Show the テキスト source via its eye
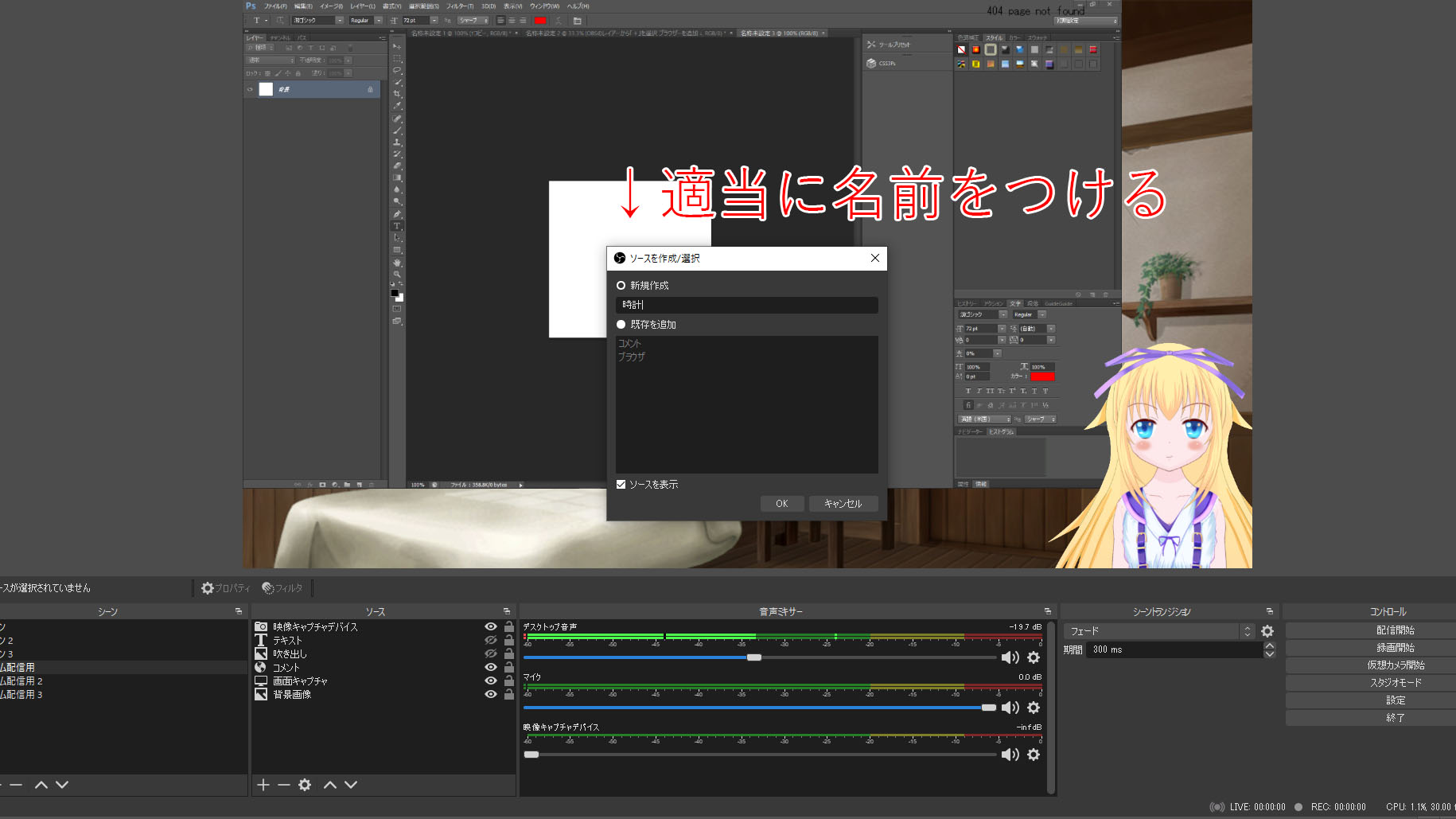 coord(491,641)
